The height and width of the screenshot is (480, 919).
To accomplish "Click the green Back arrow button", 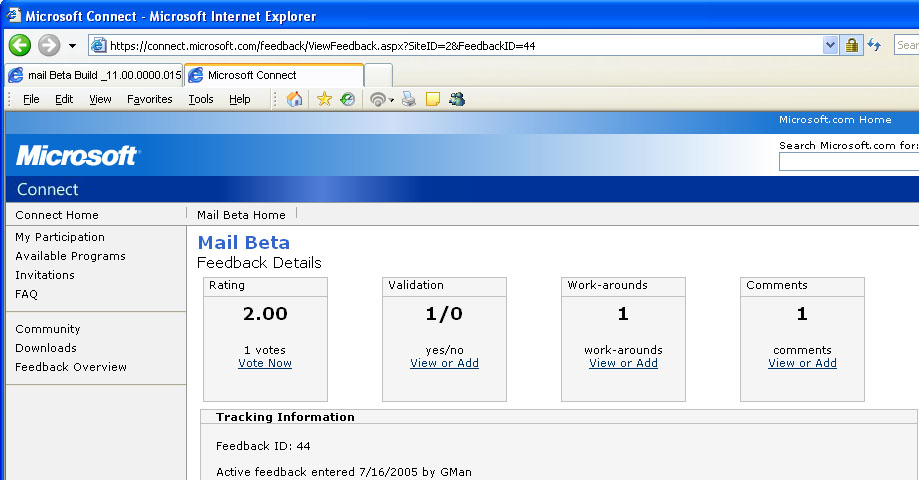I will point(19,45).
